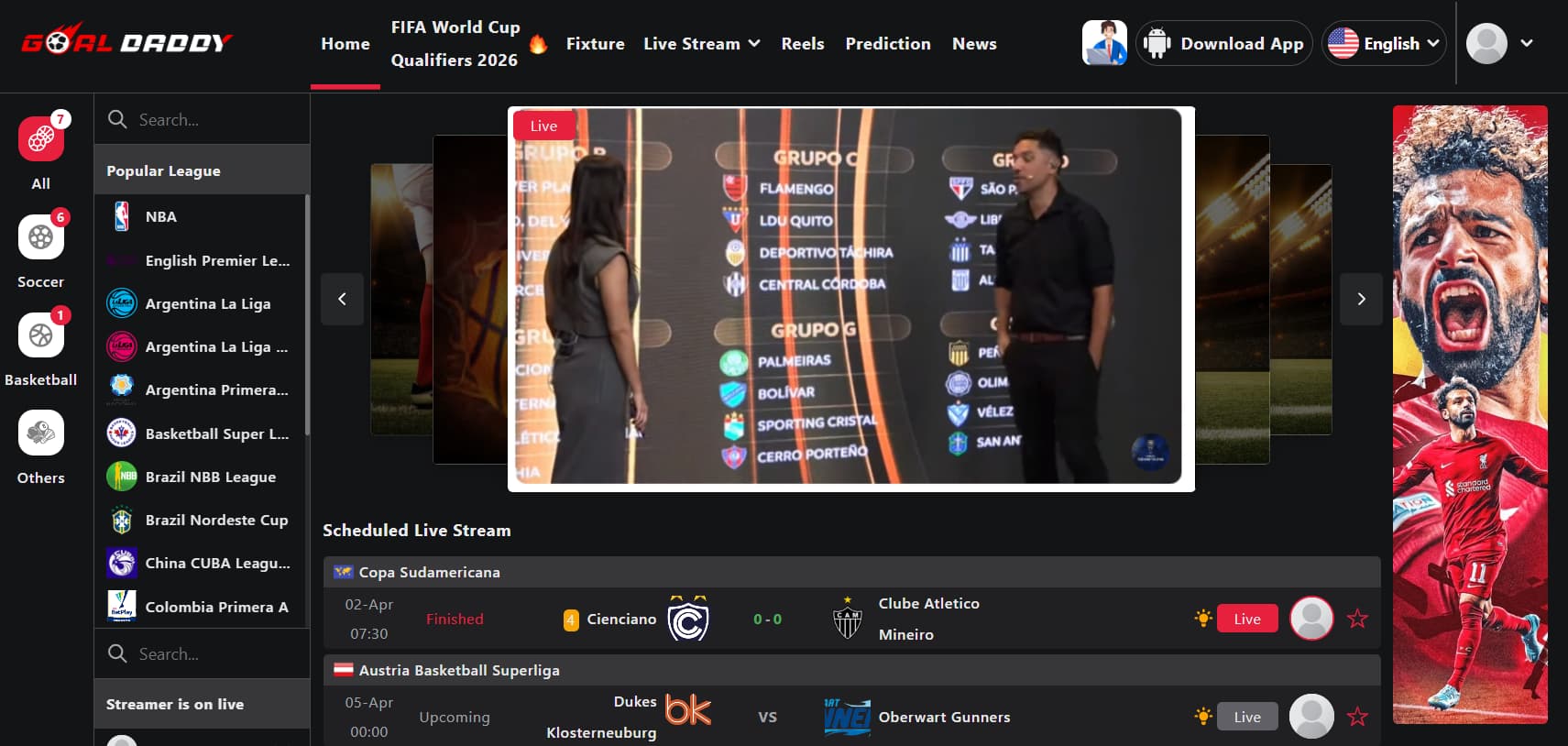Open Austria Basketball Superliga header
This screenshot has height=746, width=1568.
(x=851, y=670)
